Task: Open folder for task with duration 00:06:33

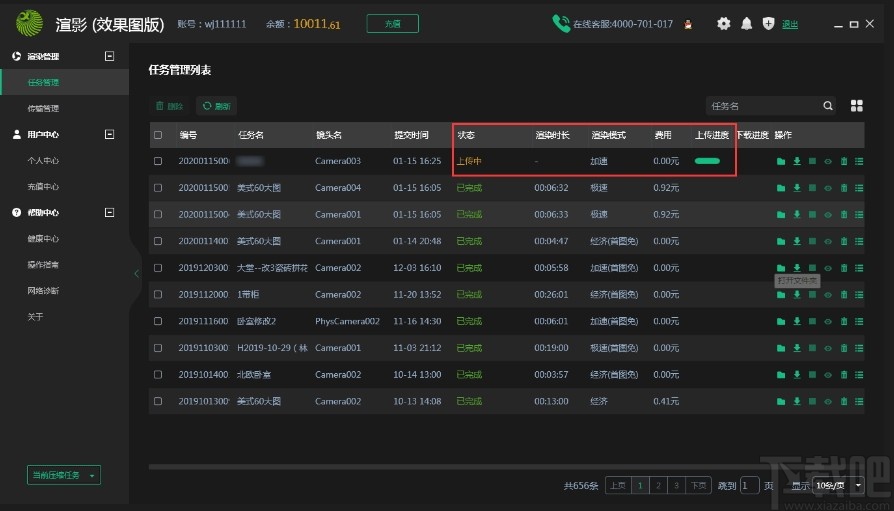Action: [781, 215]
